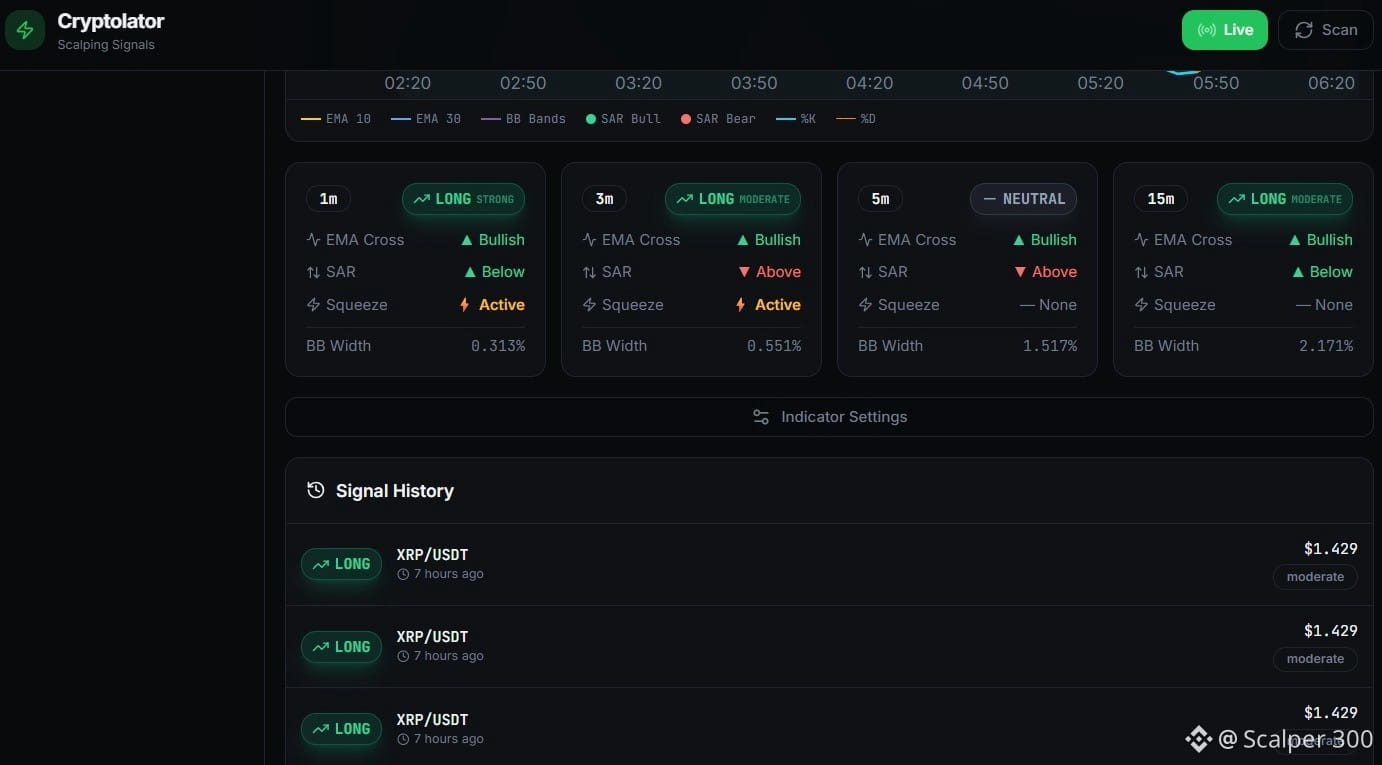This screenshot has height=765, width=1382.
Task: Click the NEUTRAL signal badge on 5m card
Action: click(1024, 199)
